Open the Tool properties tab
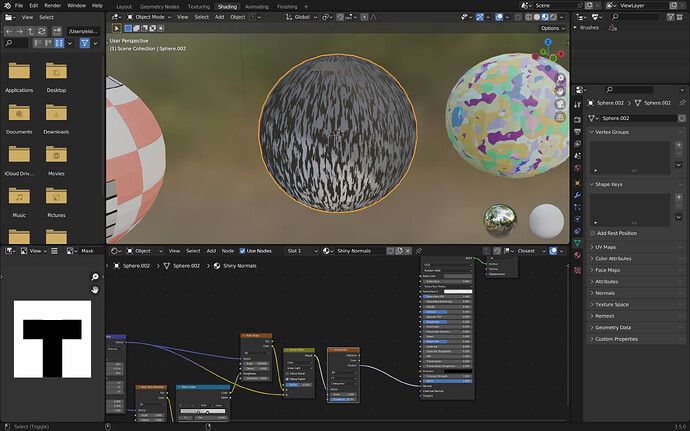The height and width of the screenshot is (431, 690). (x=578, y=104)
